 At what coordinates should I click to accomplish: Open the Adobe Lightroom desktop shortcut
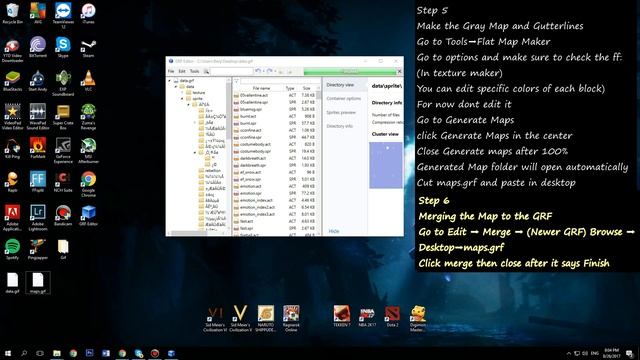(38, 218)
